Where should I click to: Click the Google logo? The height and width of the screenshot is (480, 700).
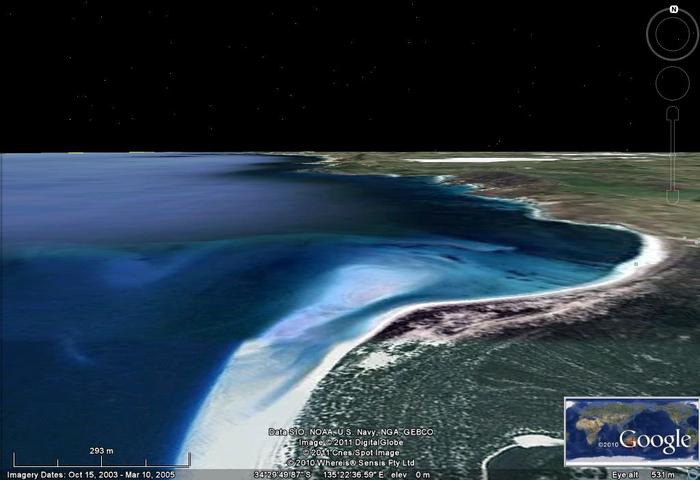pos(655,440)
